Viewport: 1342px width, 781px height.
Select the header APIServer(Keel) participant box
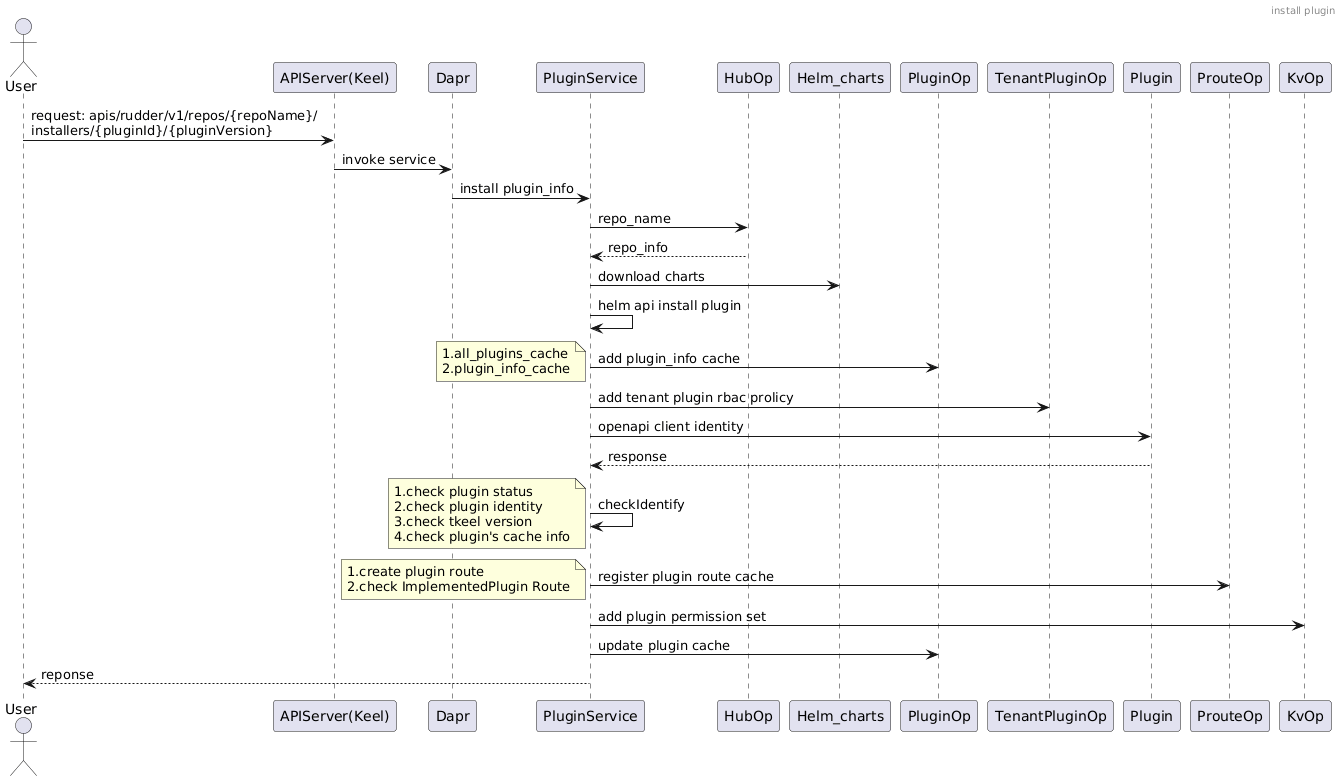(334, 77)
